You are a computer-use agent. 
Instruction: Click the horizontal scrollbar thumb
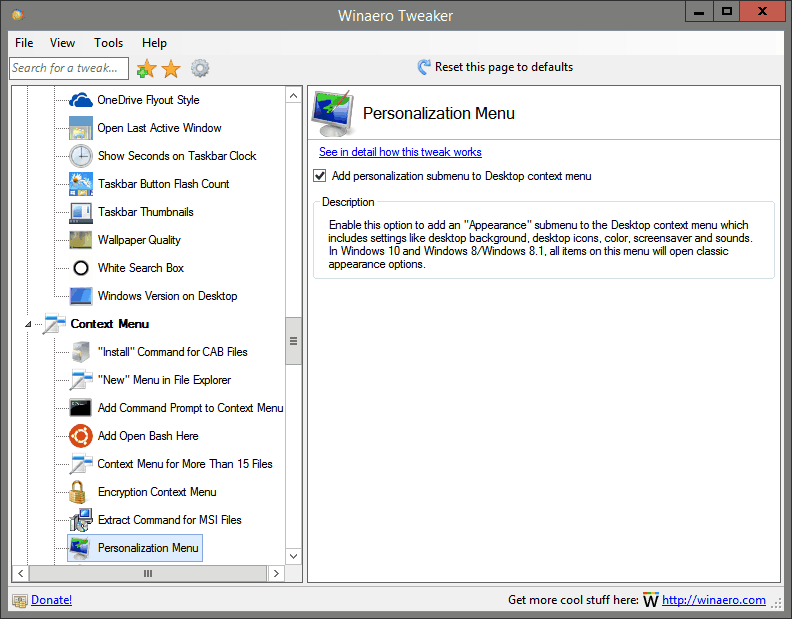click(x=148, y=574)
